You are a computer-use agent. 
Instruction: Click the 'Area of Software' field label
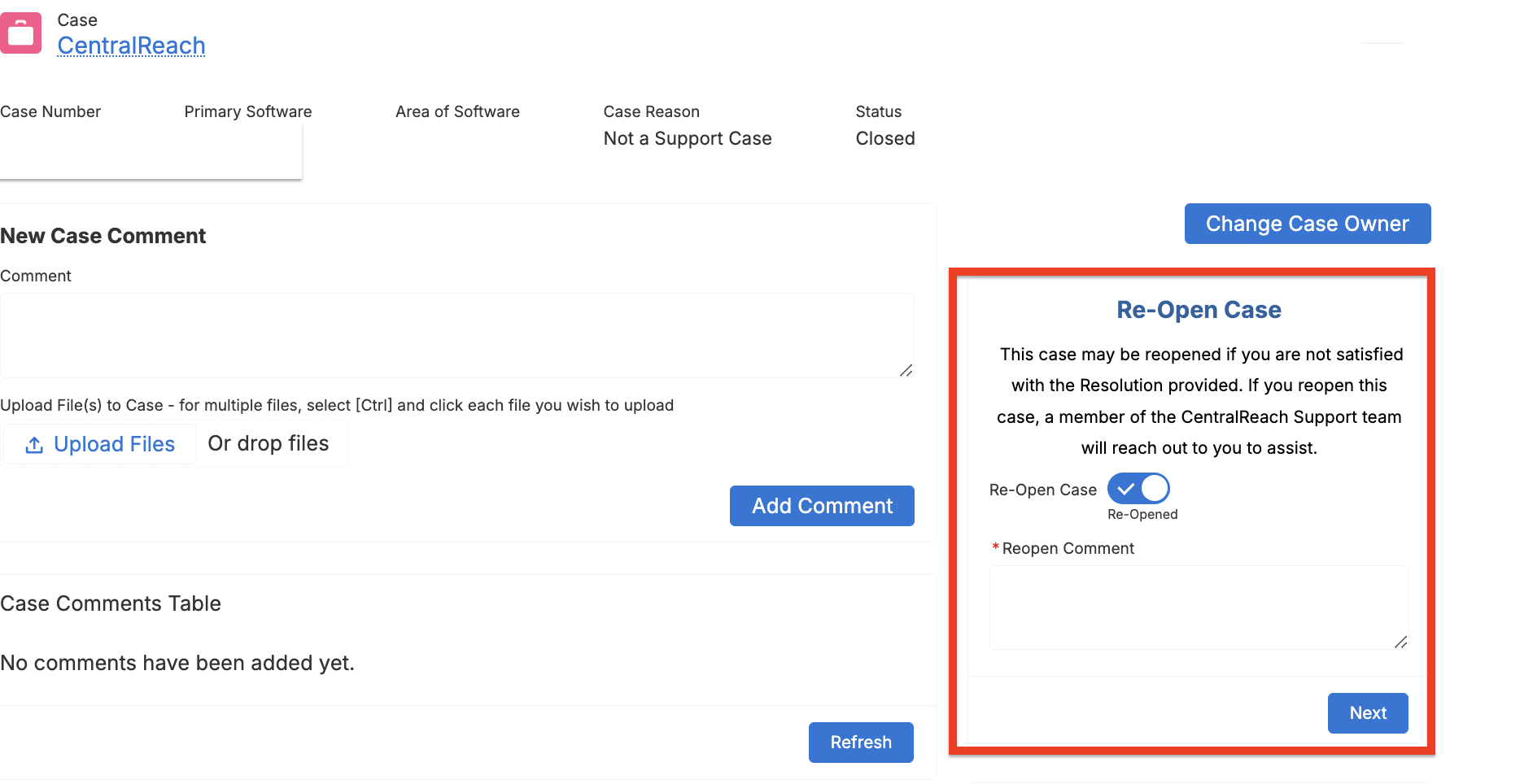(457, 111)
